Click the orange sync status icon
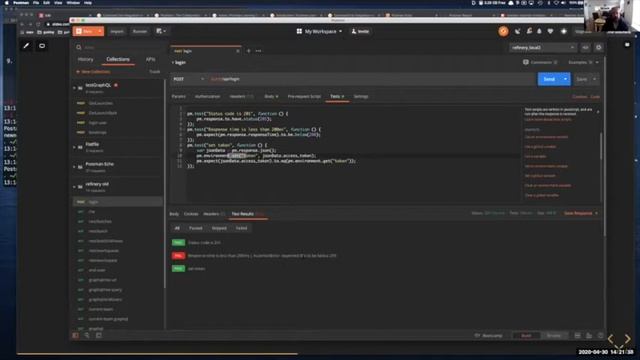 [503, 31]
